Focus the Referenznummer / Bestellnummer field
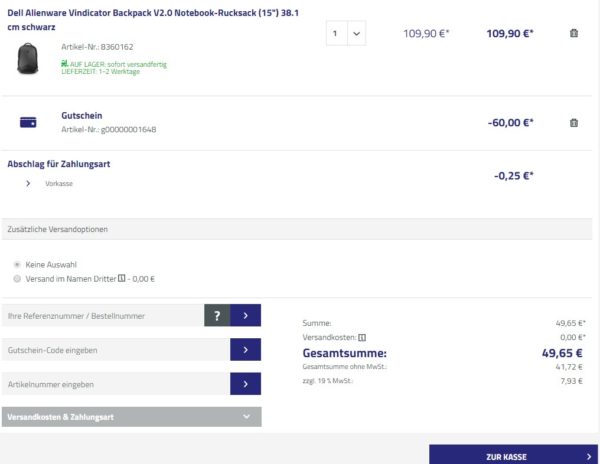This screenshot has width=600, height=464. point(103,316)
